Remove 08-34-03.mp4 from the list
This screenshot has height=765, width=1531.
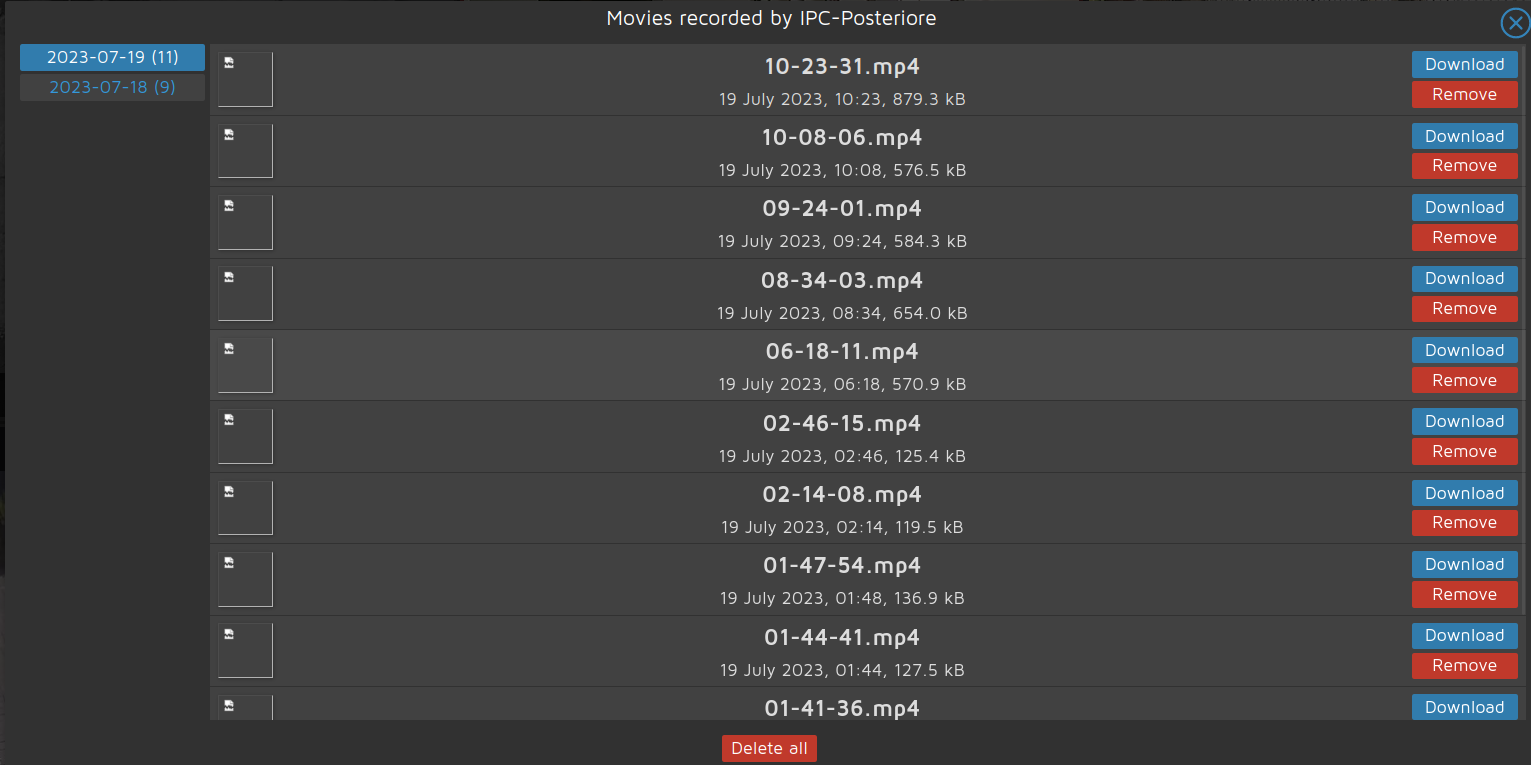point(1464,308)
